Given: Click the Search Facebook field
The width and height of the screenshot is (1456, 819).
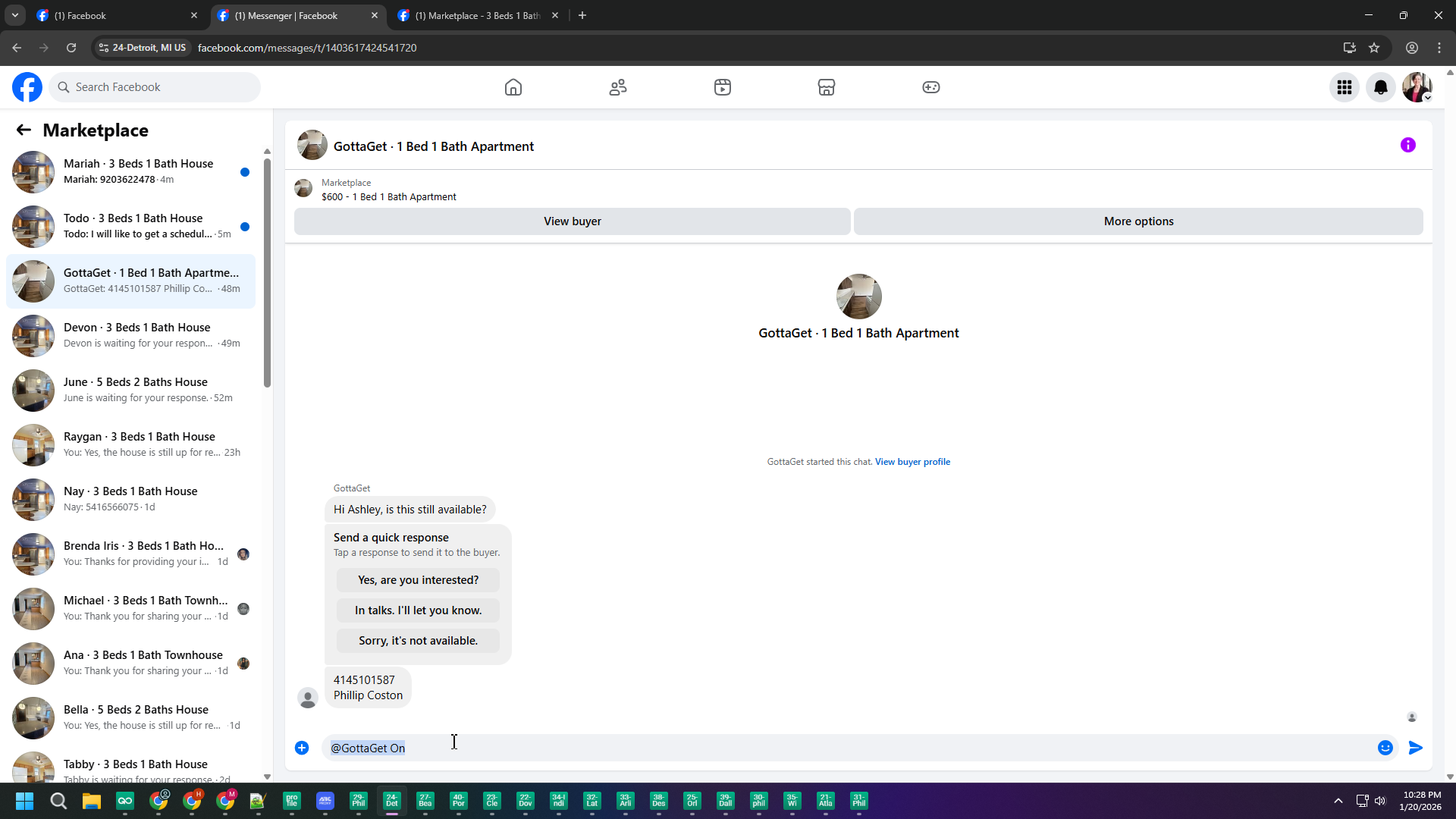Looking at the screenshot, I should (155, 87).
